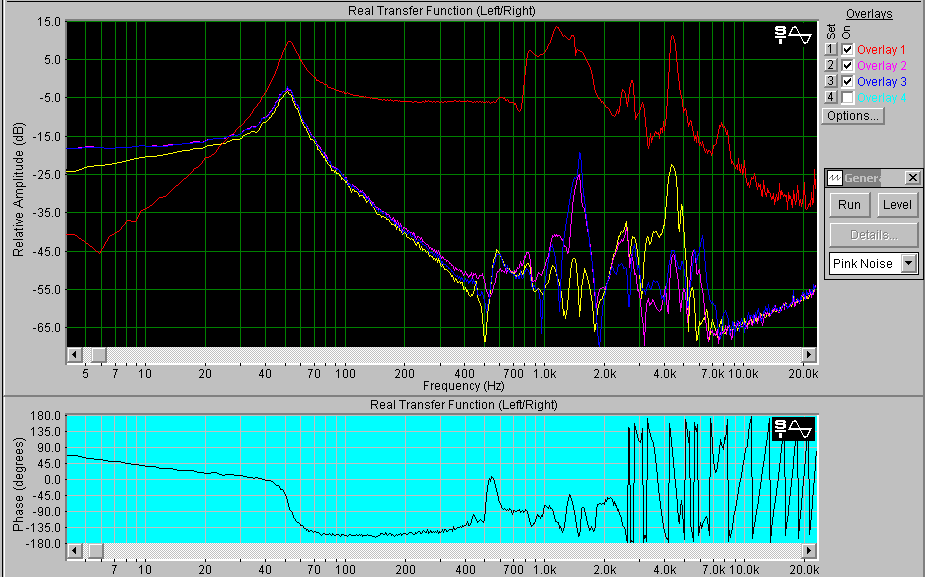Image resolution: width=925 pixels, height=577 pixels.
Task: Click the 1.0k label on the amplitude frequency axis
Action: pos(544,373)
